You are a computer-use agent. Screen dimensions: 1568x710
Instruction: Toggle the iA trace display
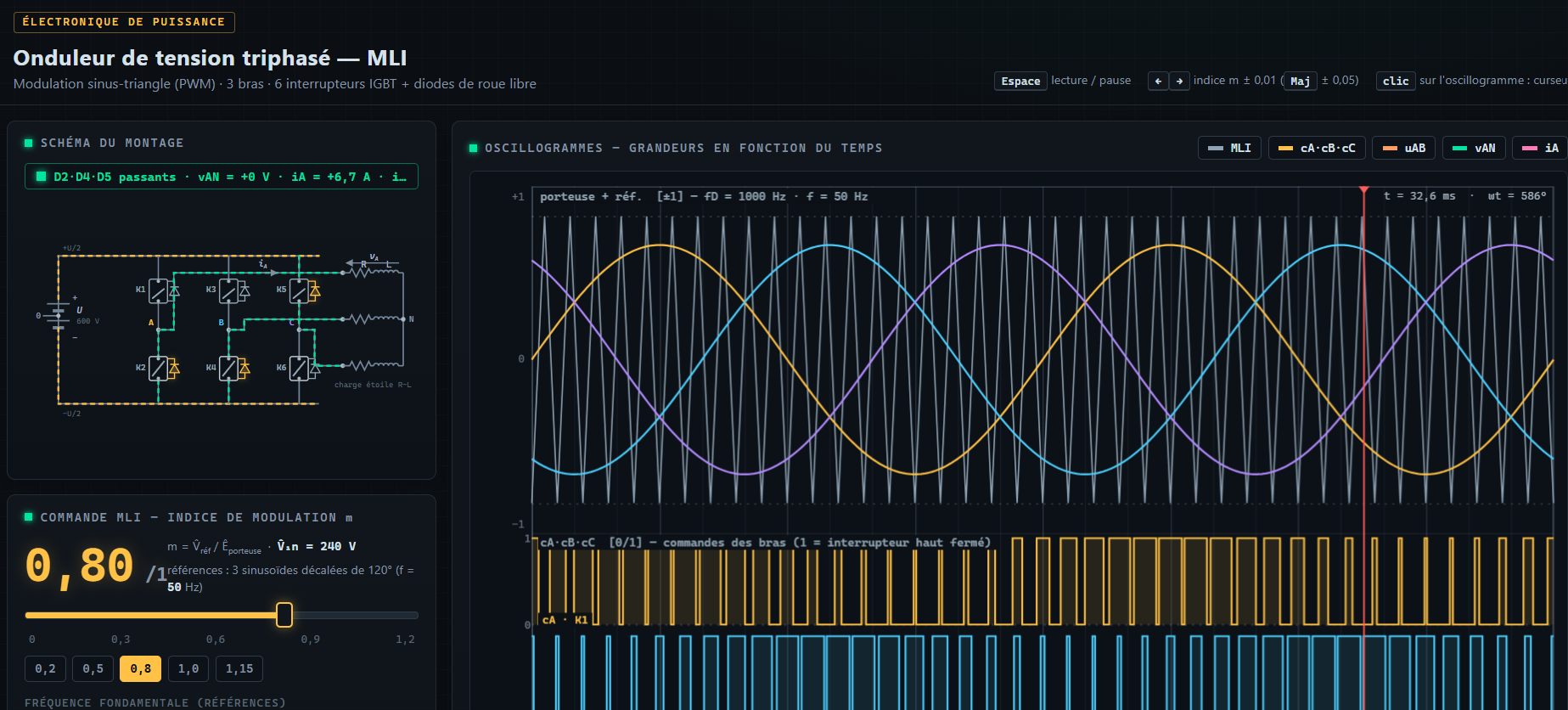tap(1540, 148)
